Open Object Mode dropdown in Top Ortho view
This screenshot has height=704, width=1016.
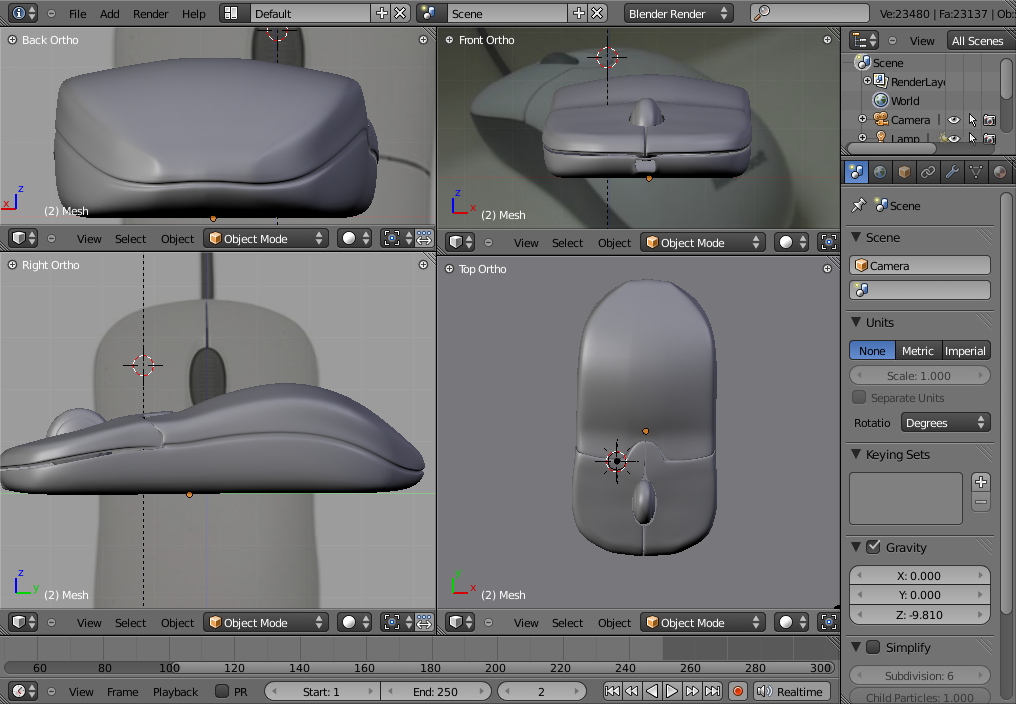click(x=703, y=622)
